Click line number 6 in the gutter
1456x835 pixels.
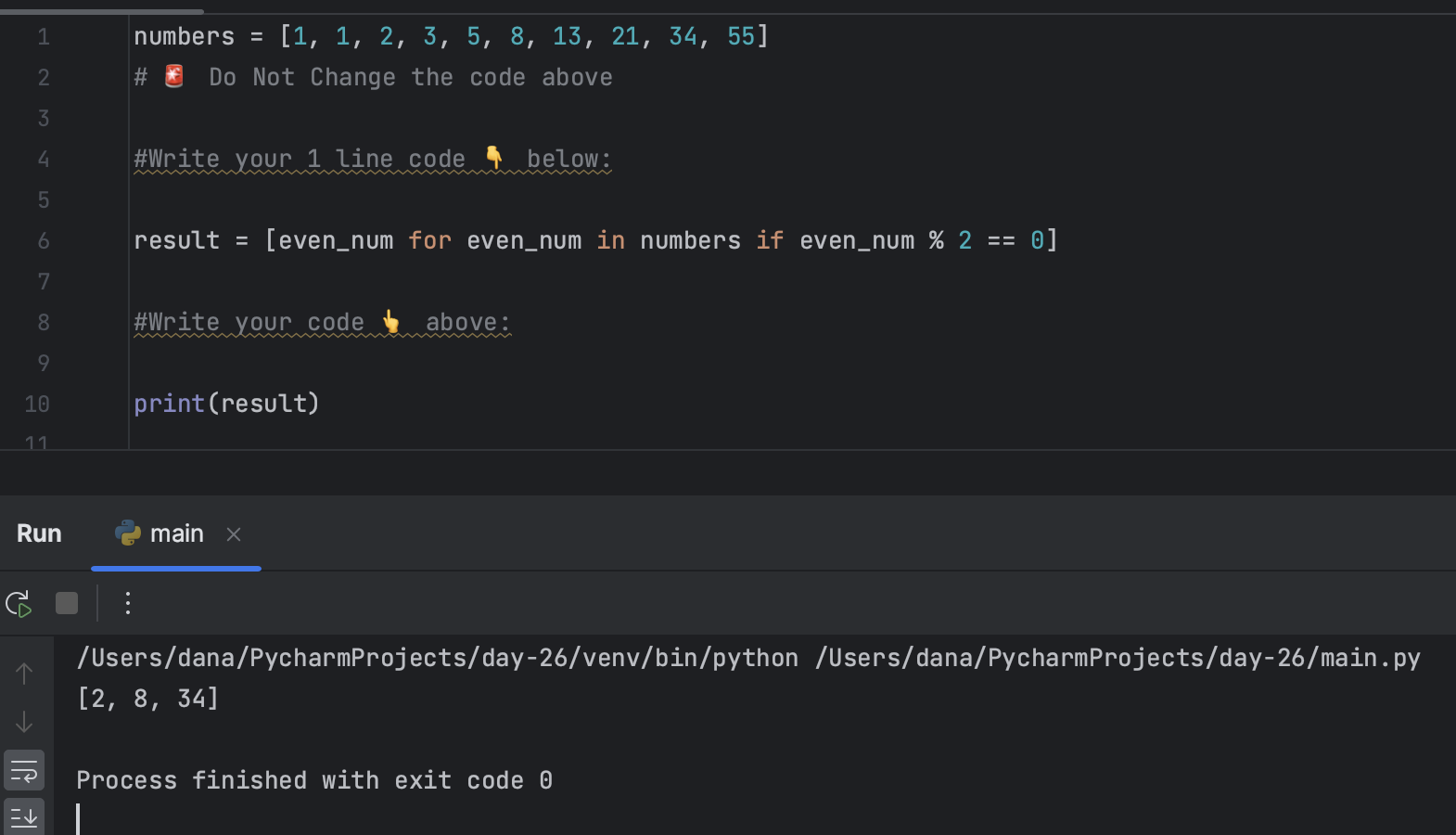click(x=44, y=241)
